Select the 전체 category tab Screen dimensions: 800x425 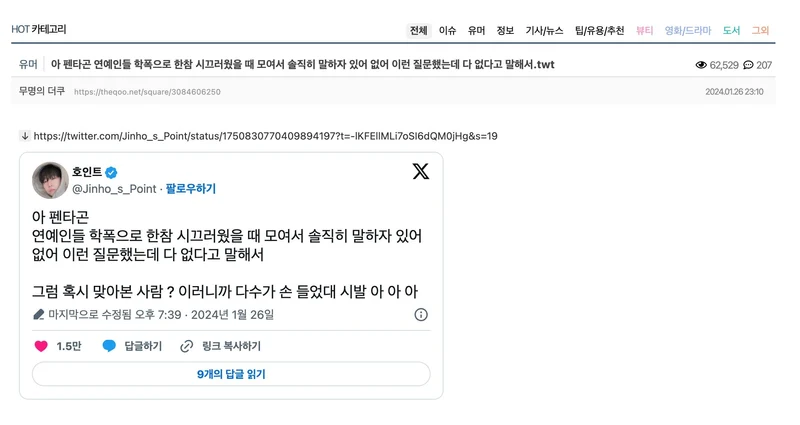click(x=418, y=30)
